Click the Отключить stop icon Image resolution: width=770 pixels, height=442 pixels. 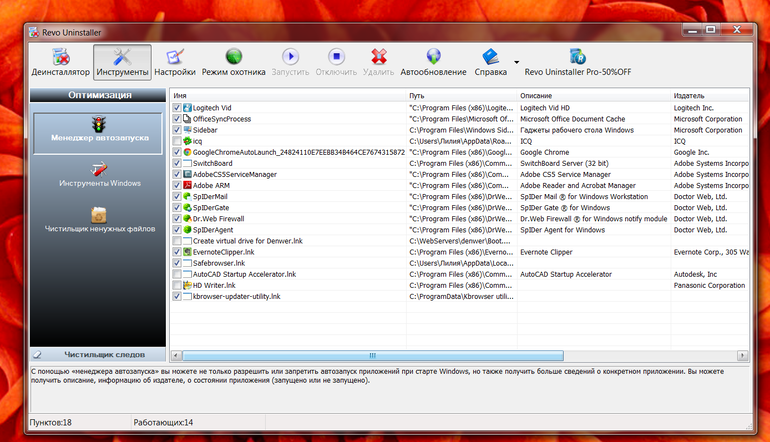point(336,56)
